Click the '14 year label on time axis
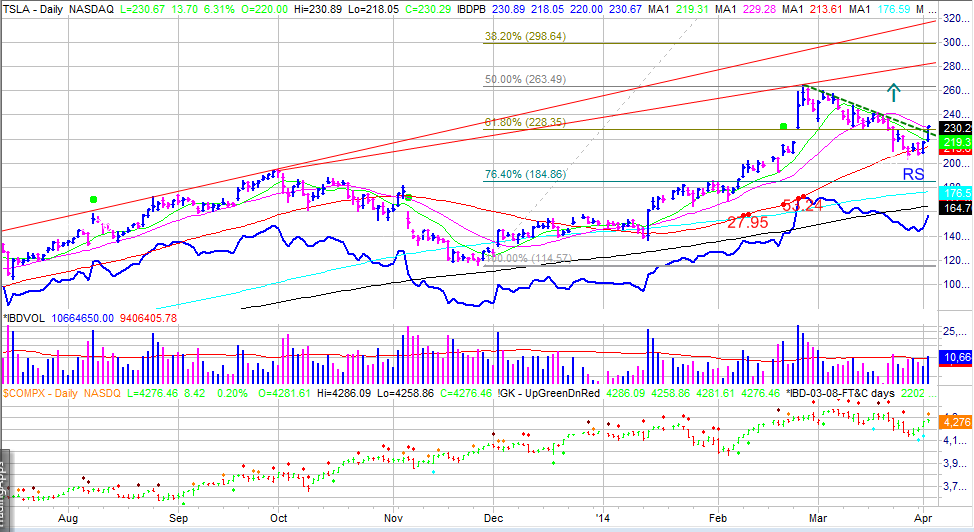 coord(603,518)
